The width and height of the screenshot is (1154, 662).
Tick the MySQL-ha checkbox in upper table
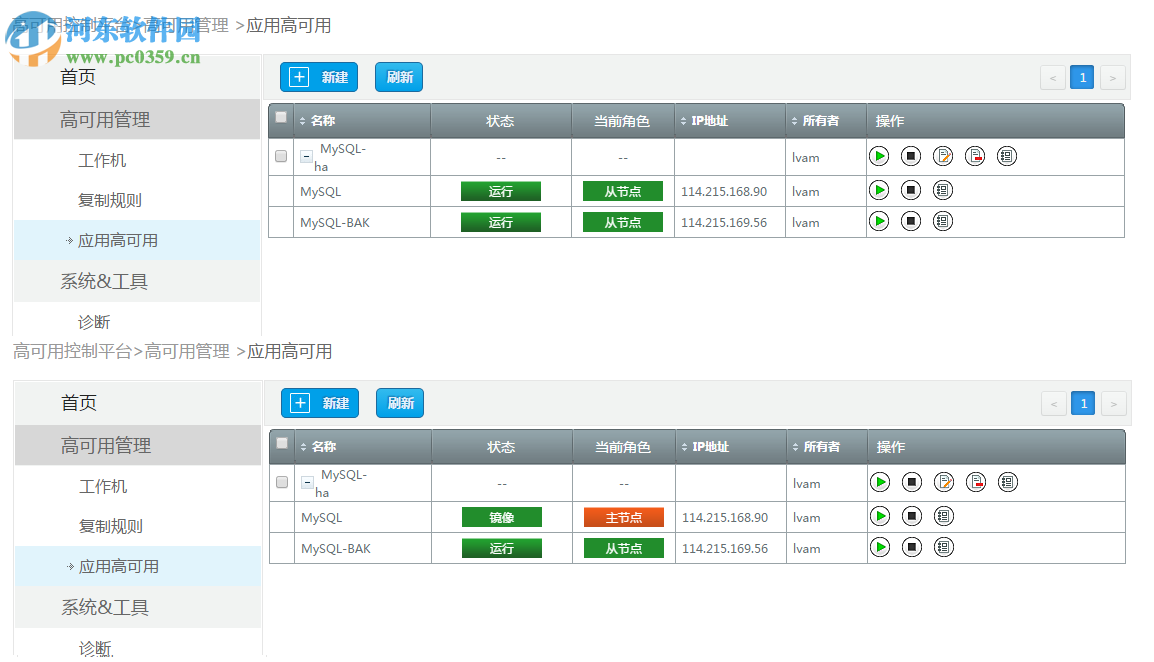tap(281, 156)
